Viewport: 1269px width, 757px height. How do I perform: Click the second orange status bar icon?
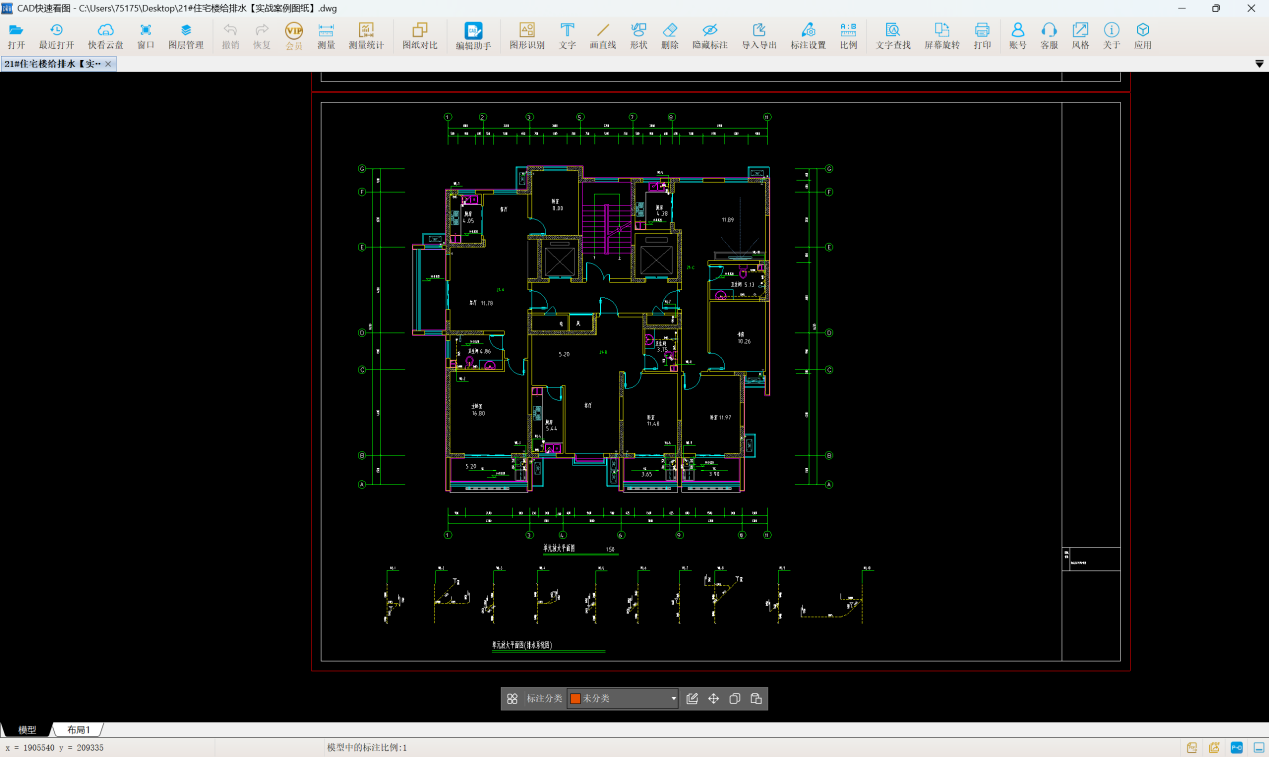click(x=1214, y=748)
